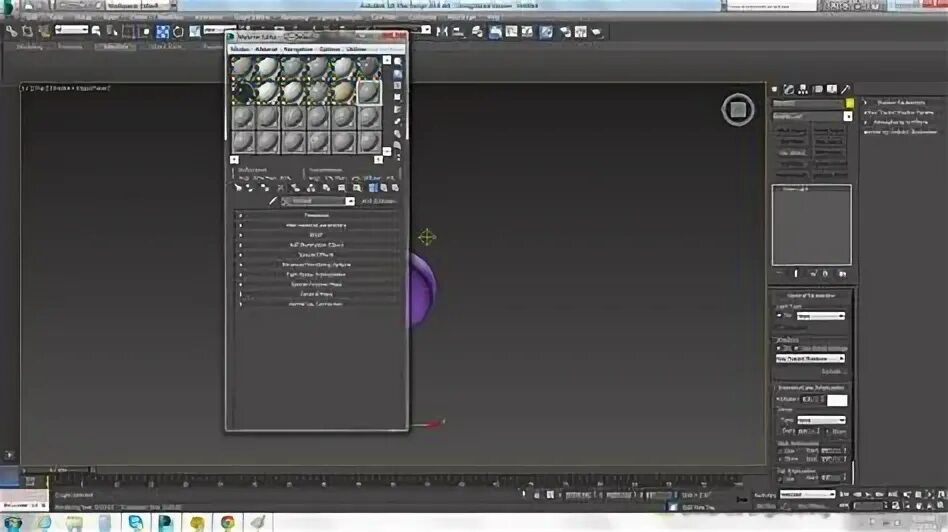The width and height of the screenshot is (948, 532).
Task: Toggle Shadows On checkbox
Action: [x=778, y=348]
